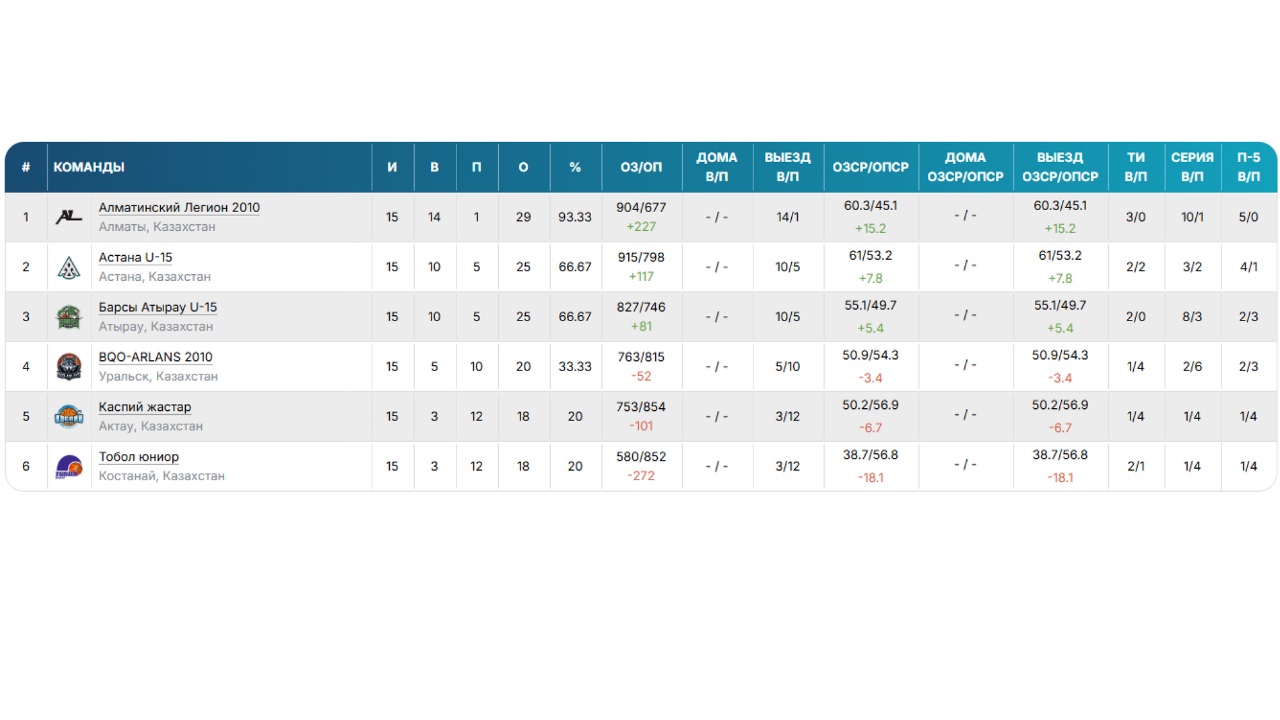The image size is (1280, 720).
Task: Sort table by КОМАНДЫ column header
Action: point(89,167)
